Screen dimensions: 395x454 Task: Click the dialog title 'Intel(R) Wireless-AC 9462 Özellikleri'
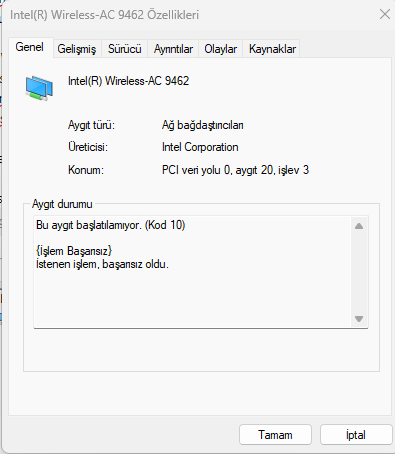(104, 15)
